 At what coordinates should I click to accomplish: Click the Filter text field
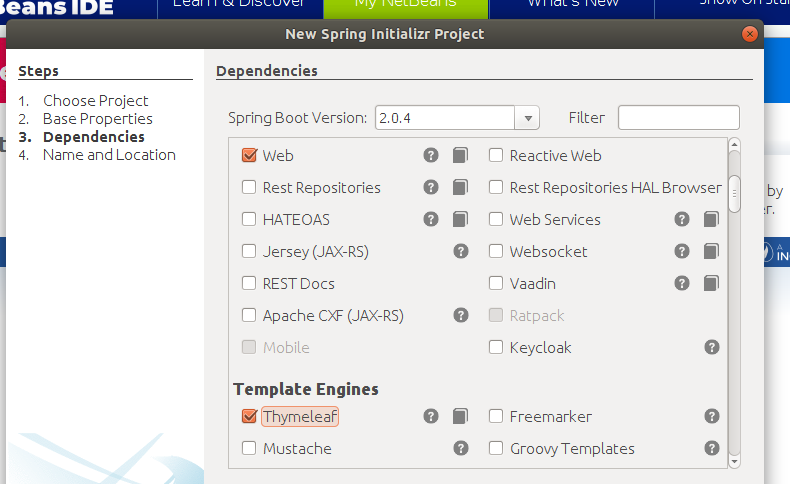click(x=679, y=117)
